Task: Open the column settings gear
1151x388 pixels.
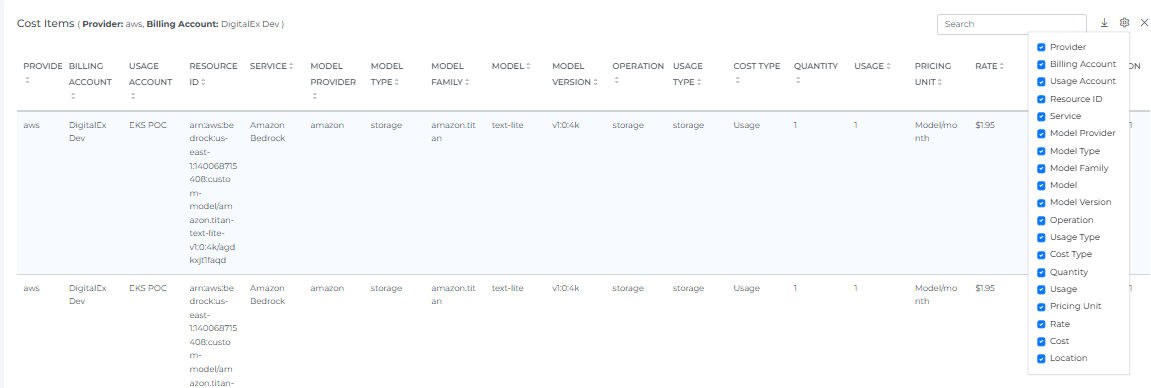Action: 1124,23
